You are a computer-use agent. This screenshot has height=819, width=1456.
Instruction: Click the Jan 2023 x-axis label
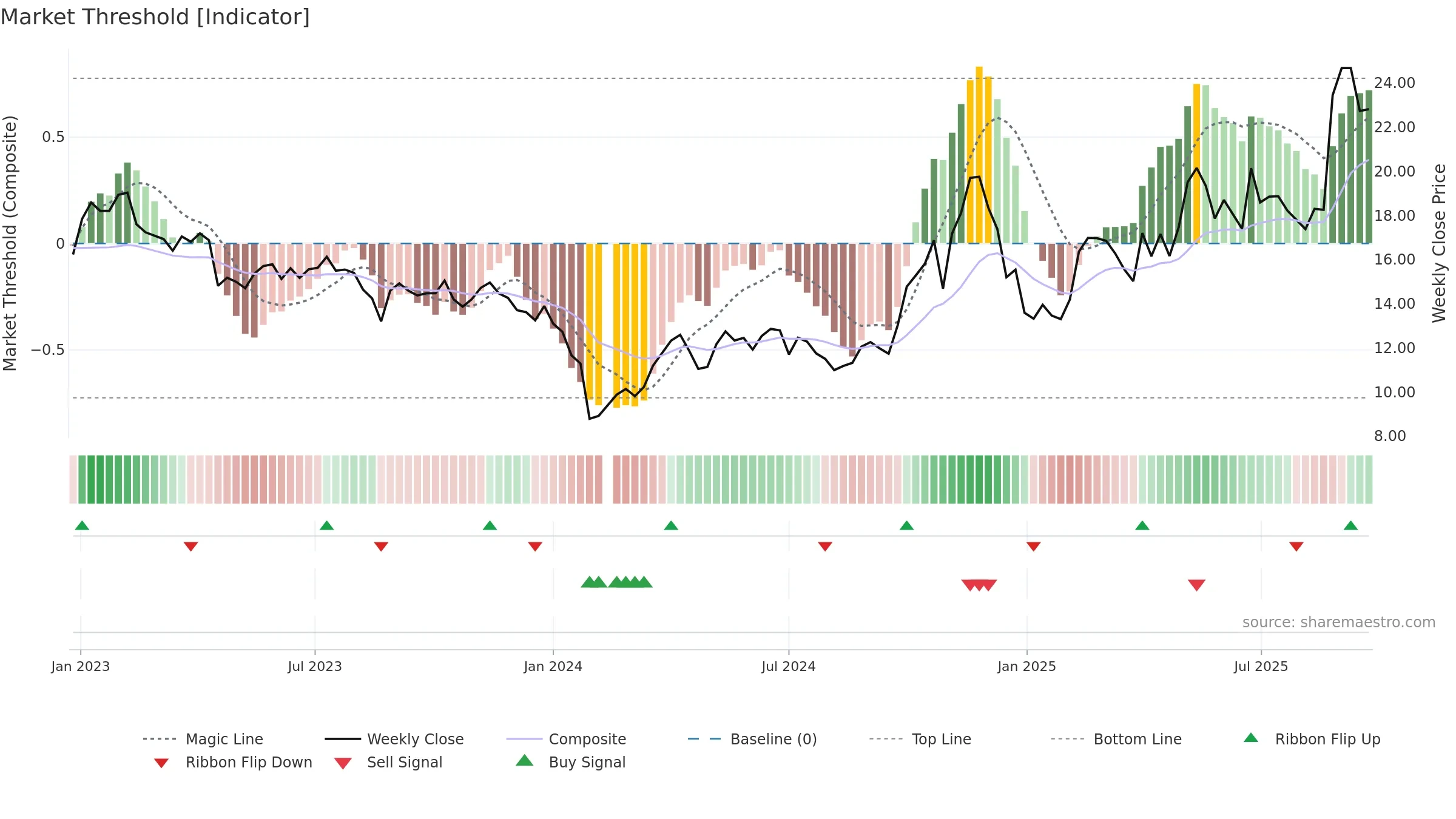tap(81, 666)
